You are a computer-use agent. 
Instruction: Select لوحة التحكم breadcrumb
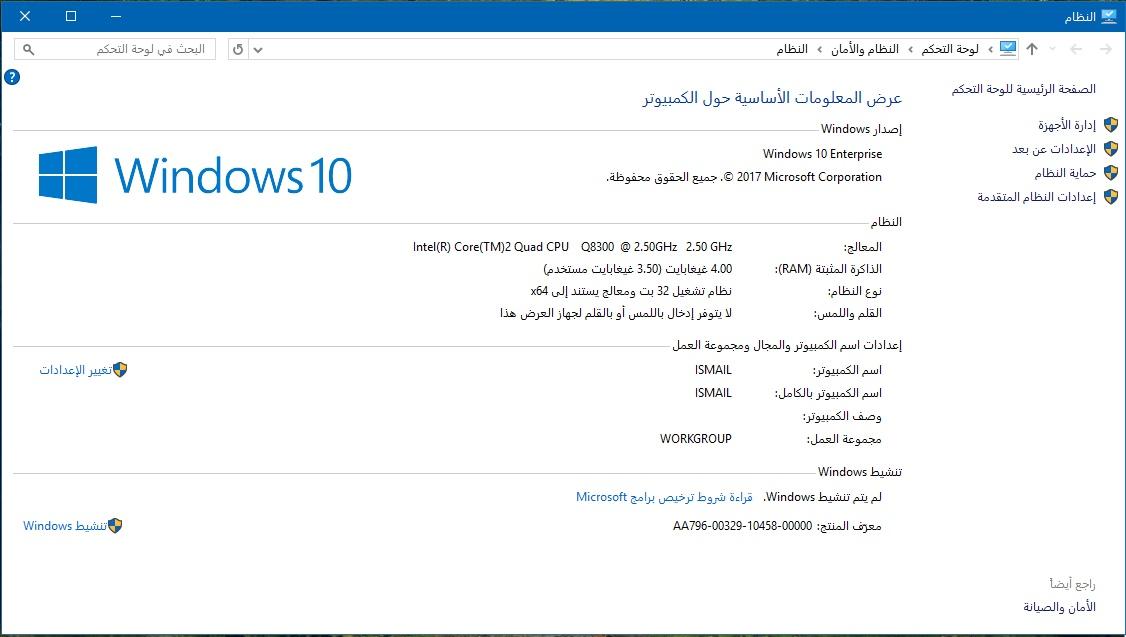pyautogui.click(x=950, y=49)
